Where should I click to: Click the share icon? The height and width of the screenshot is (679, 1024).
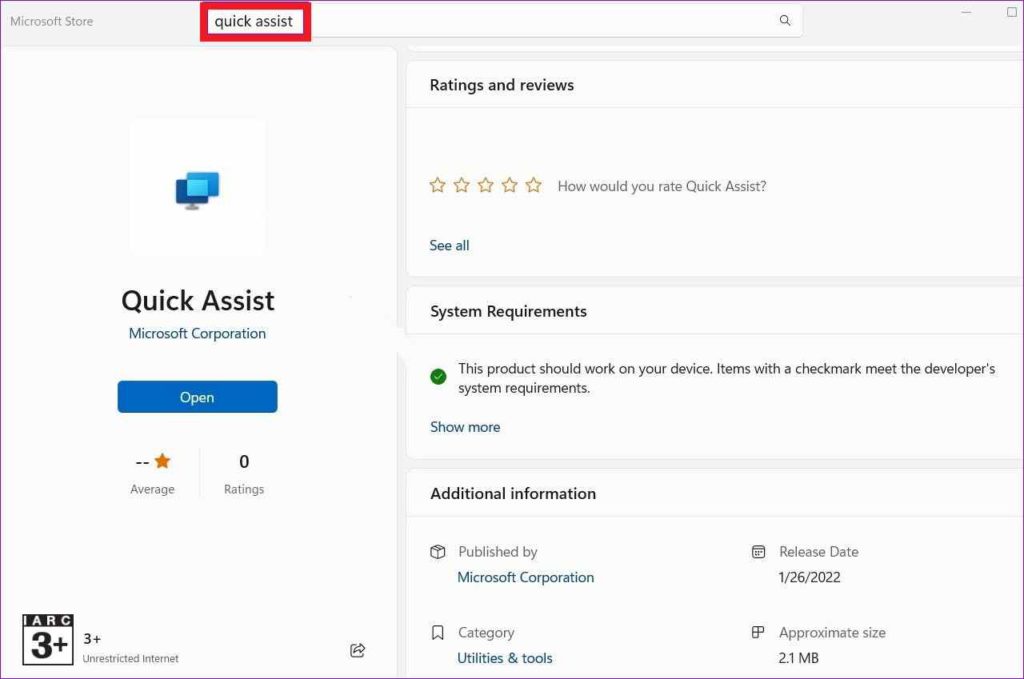357,650
